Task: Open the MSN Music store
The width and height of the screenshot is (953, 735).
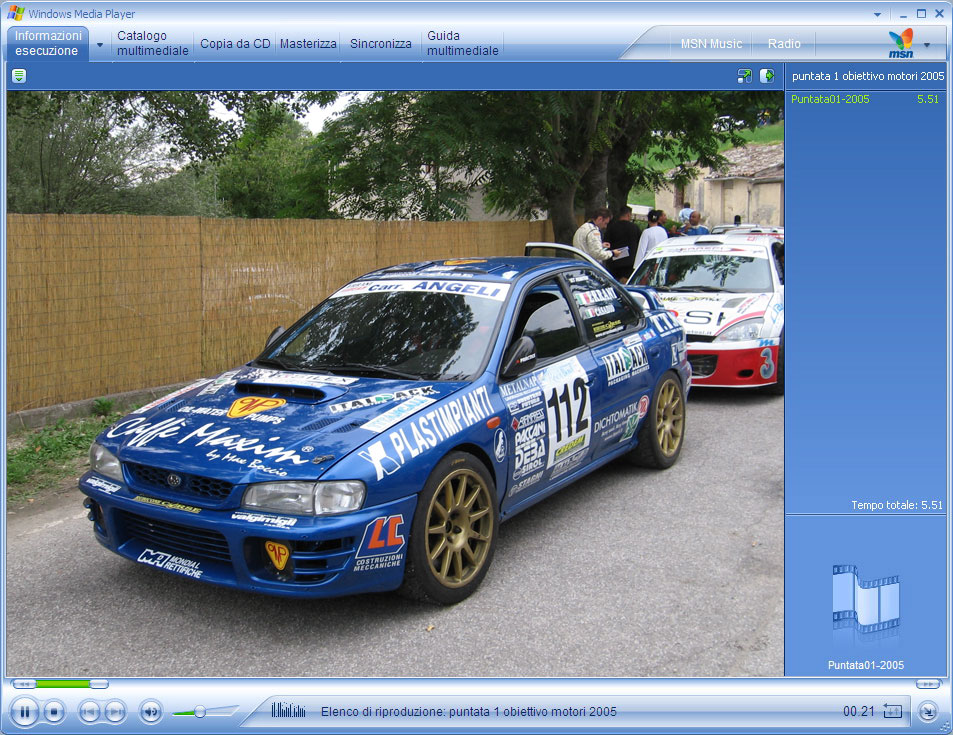Action: click(711, 44)
